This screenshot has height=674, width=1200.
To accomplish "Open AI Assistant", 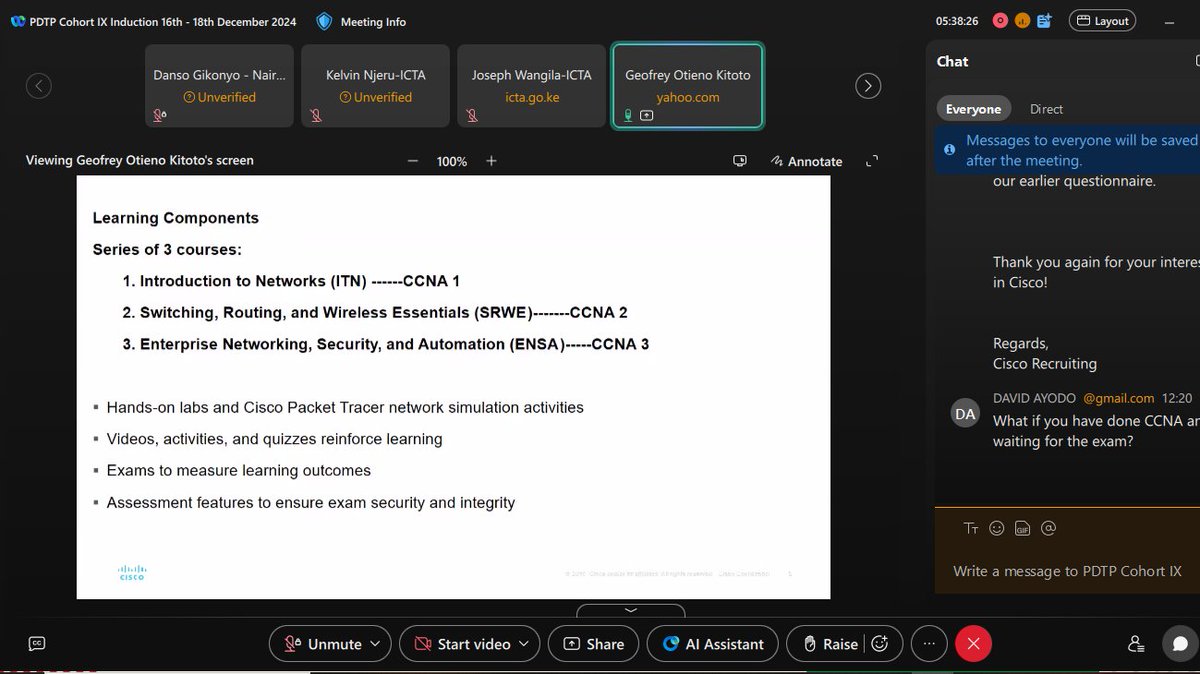I will click(x=712, y=644).
